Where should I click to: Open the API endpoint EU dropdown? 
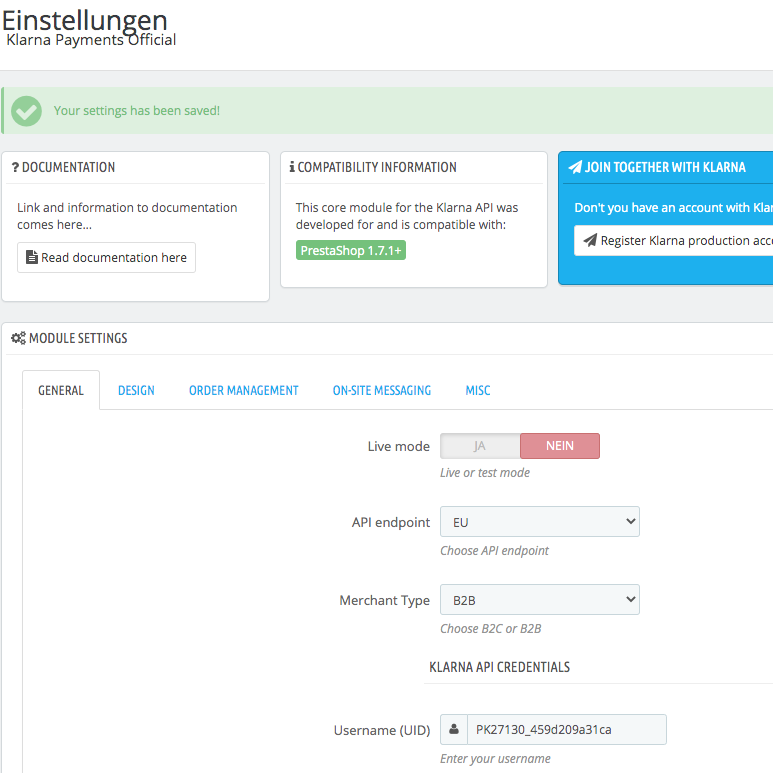pos(540,522)
